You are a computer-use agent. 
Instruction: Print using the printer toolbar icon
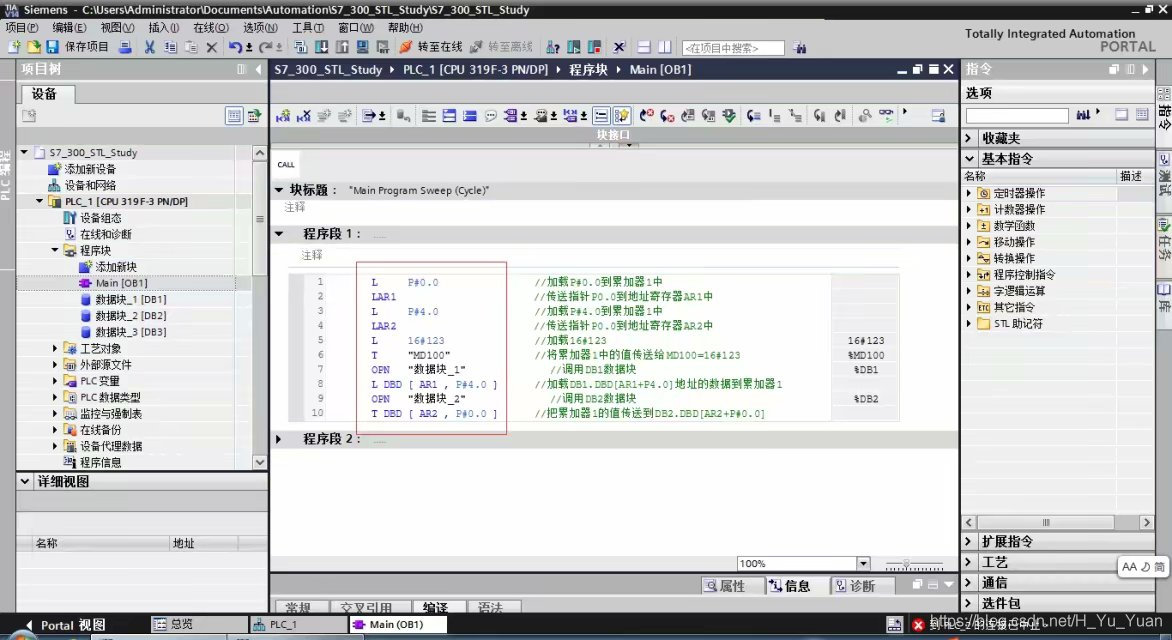point(126,47)
